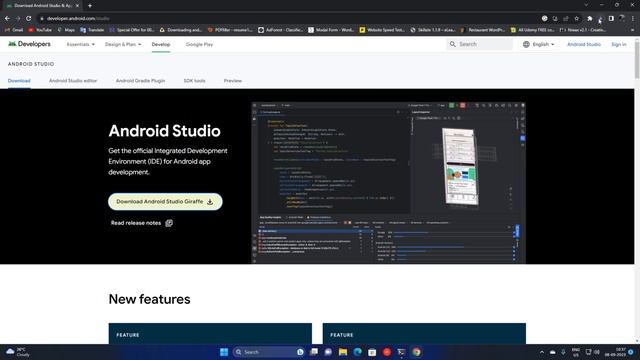Open File Explorer from the taskbar
The height and width of the screenshot is (360, 640).
(343, 352)
